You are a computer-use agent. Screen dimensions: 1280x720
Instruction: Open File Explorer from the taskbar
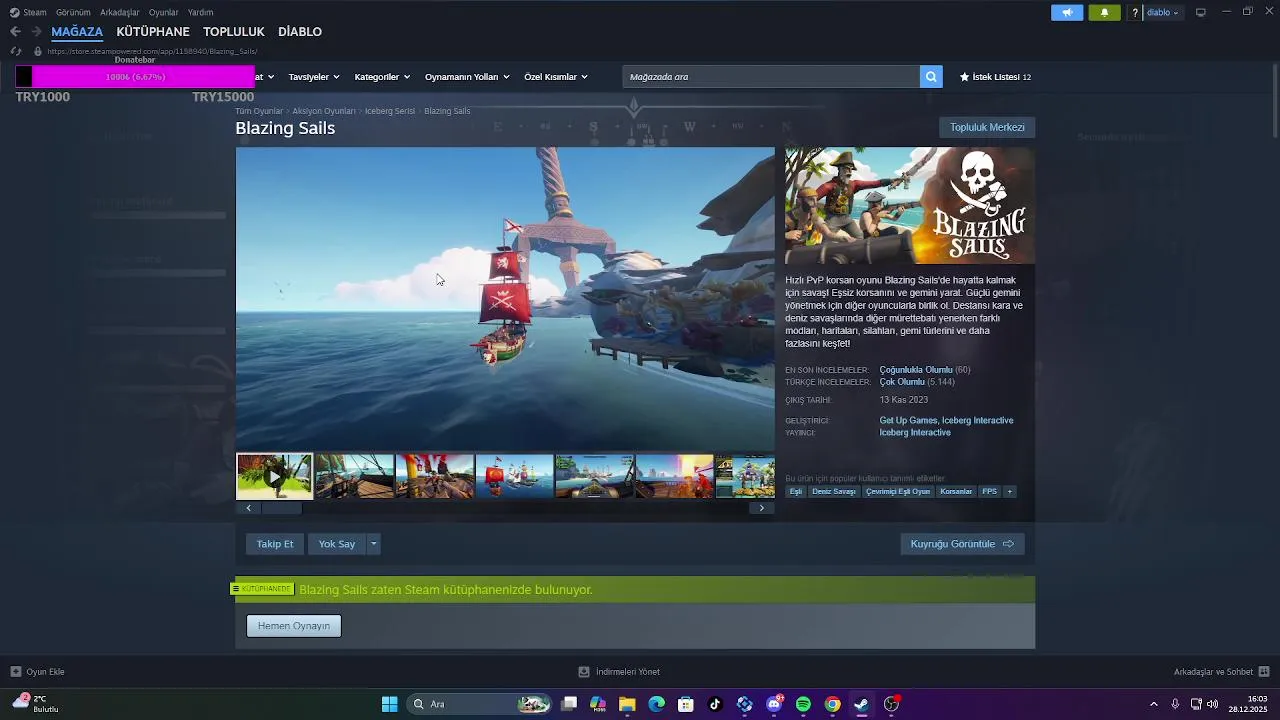[x=627, y=704]
